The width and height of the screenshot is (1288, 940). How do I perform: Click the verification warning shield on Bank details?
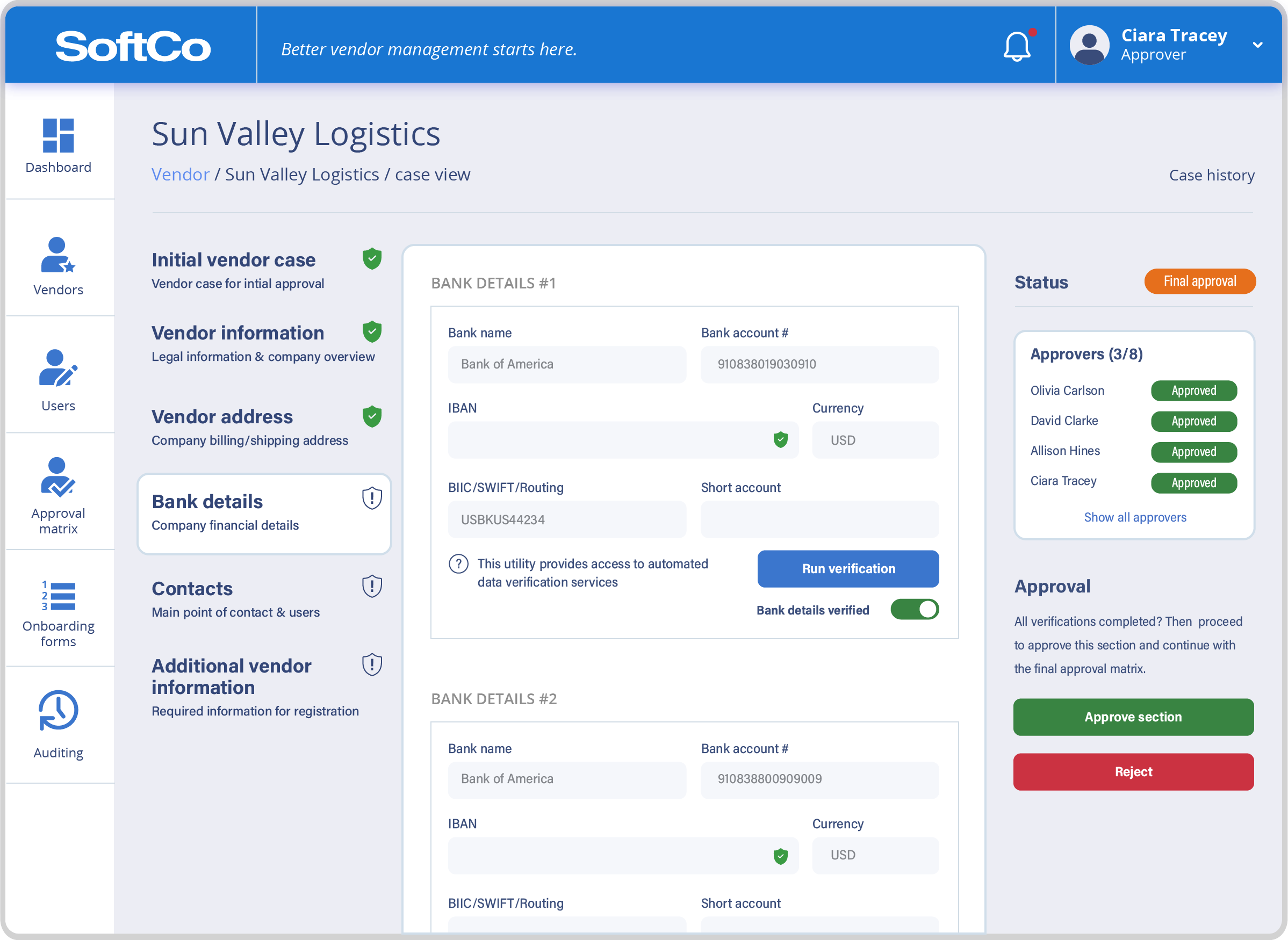click(371, 498)
